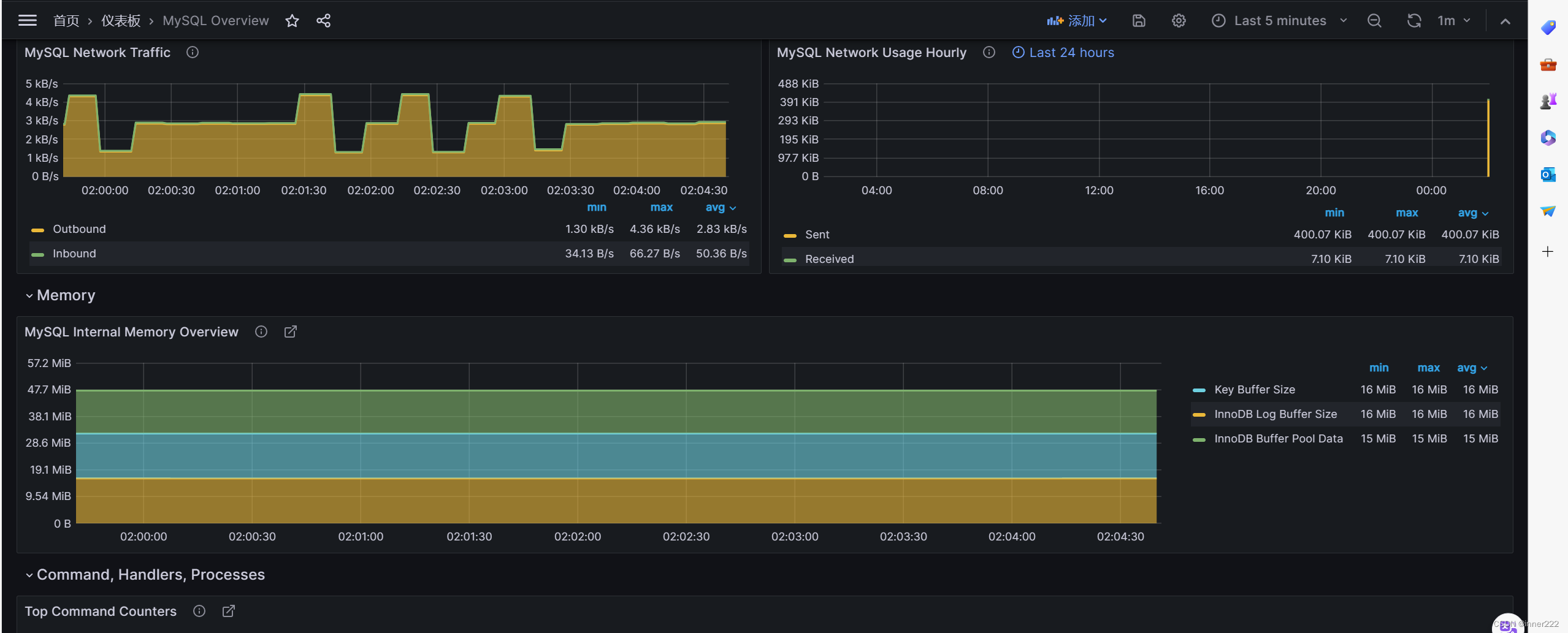
Task: Add a sidebar app with plus icon
Action: 1548,252
